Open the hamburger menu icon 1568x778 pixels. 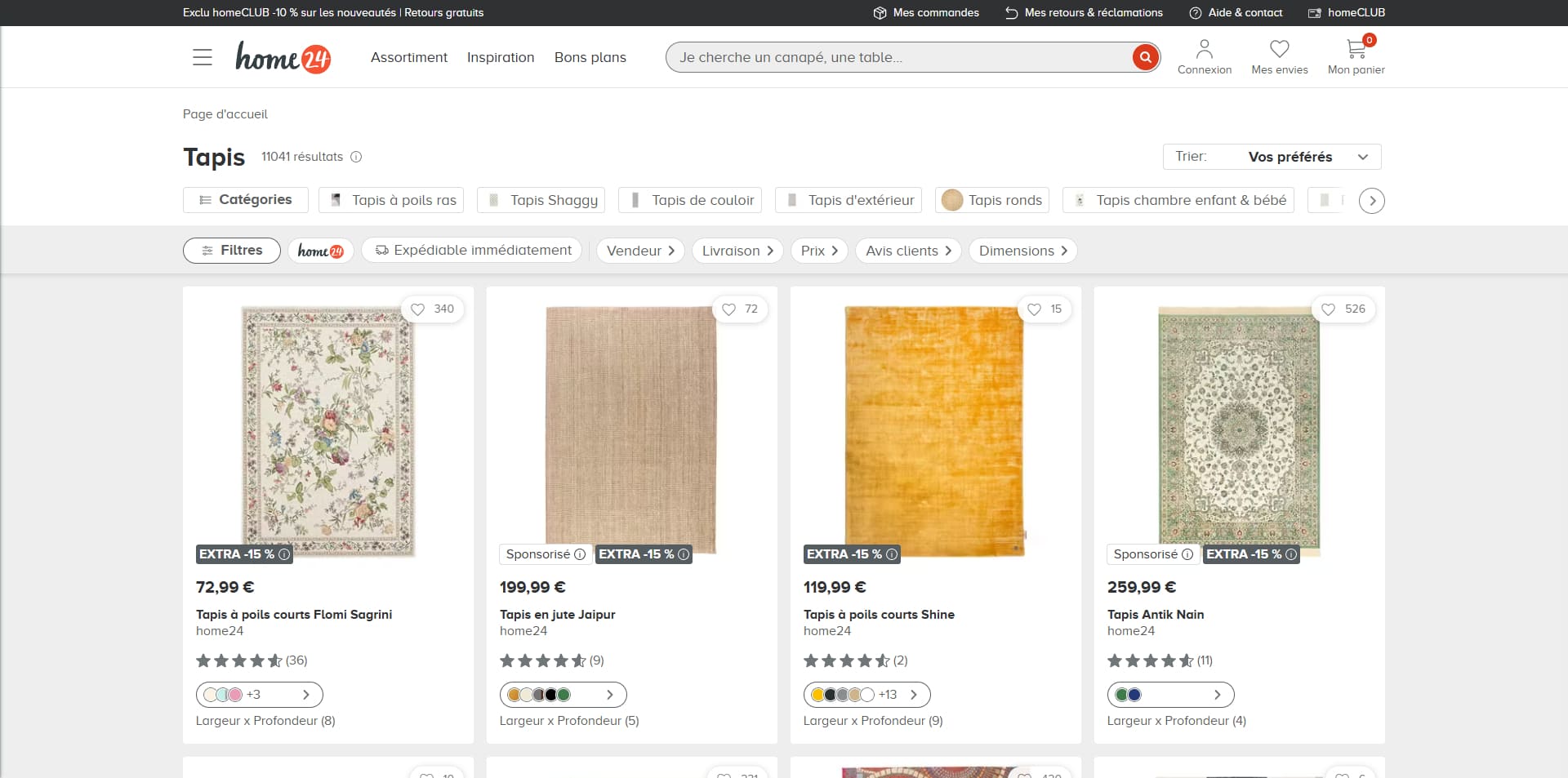coord(203,57)
